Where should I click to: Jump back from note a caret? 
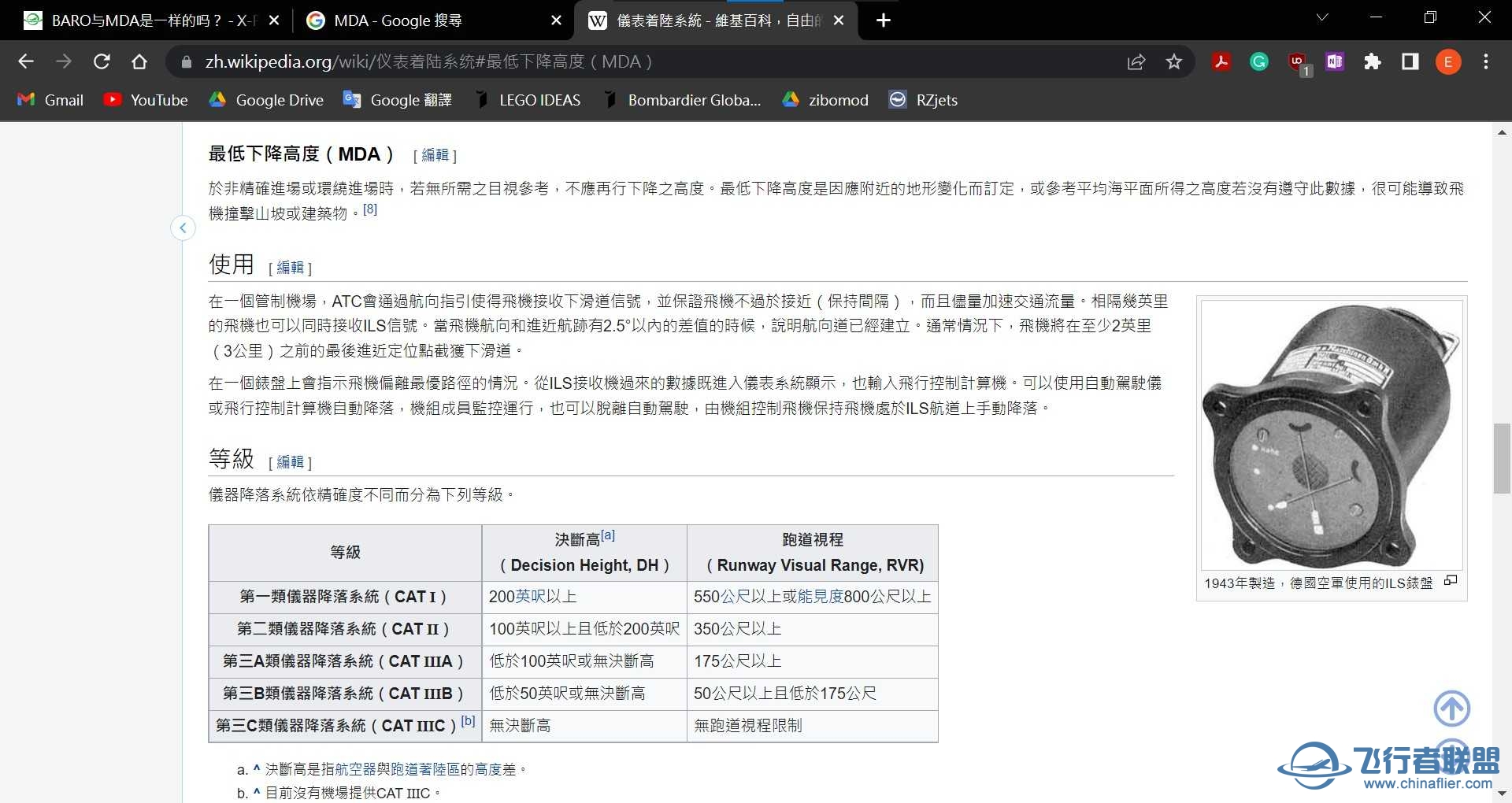257,768
